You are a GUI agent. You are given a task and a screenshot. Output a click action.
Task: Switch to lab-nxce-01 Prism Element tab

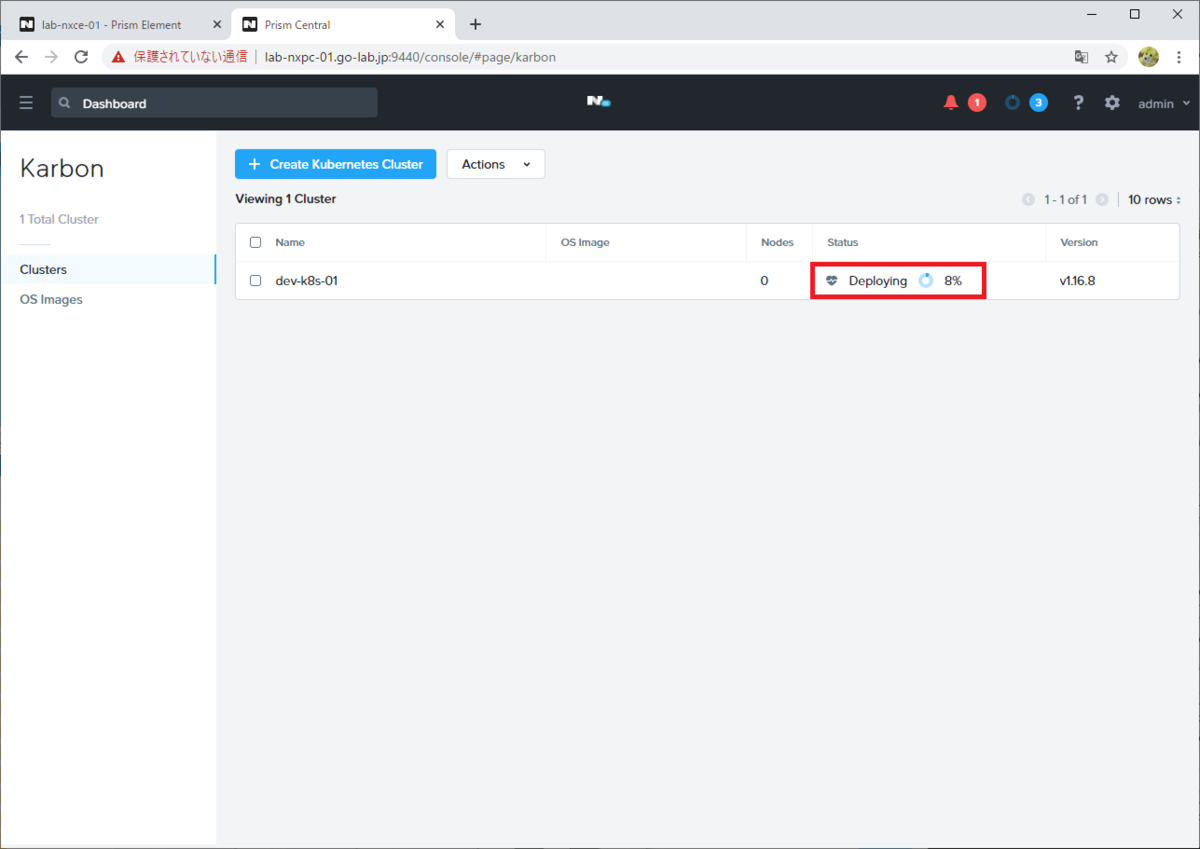pos(111,24)
